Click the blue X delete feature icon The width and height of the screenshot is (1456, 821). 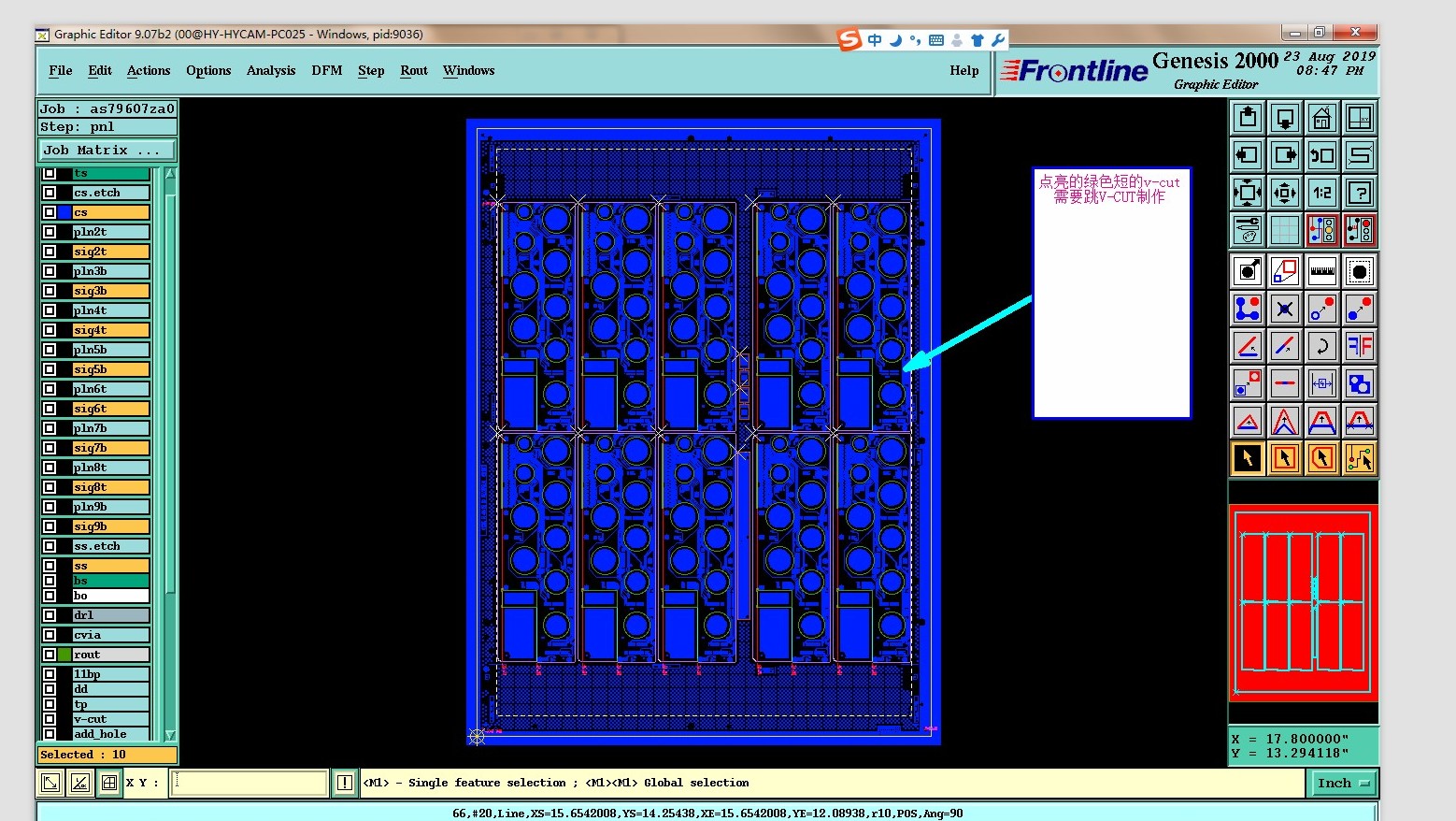tap(1285, 309)
